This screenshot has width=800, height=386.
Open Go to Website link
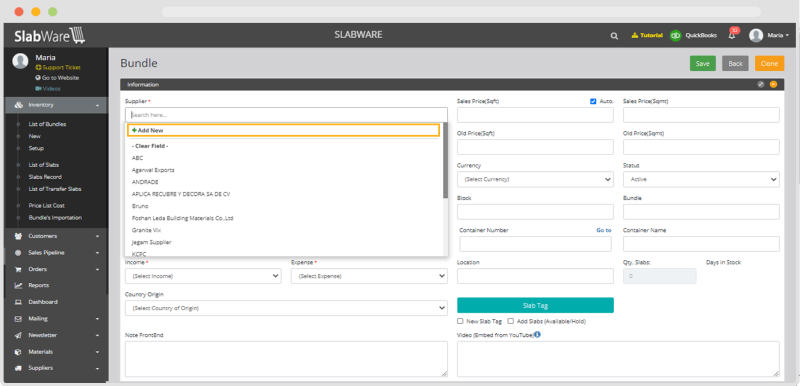pos(57,78)
